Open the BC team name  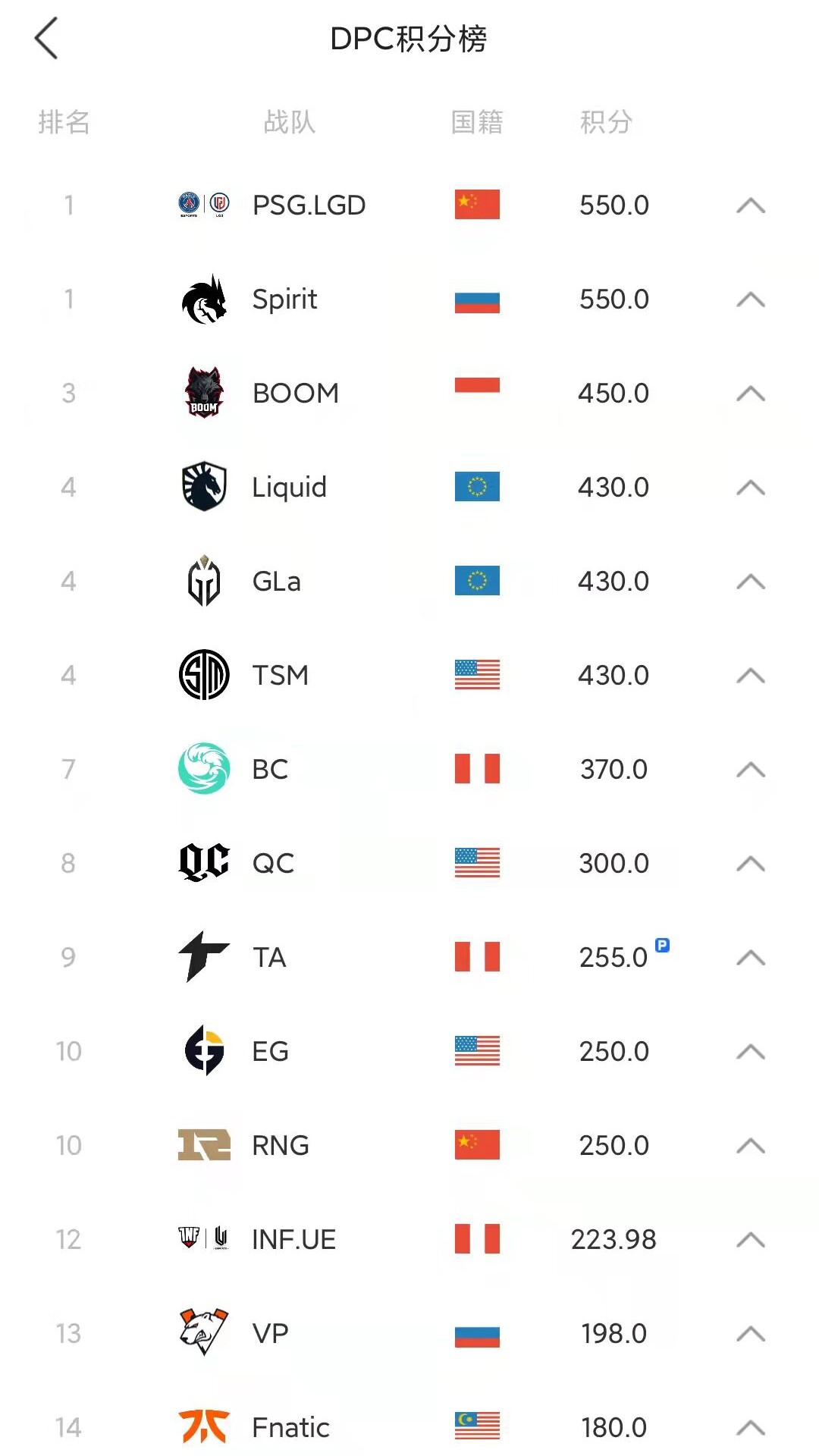(x=270, y=770)
